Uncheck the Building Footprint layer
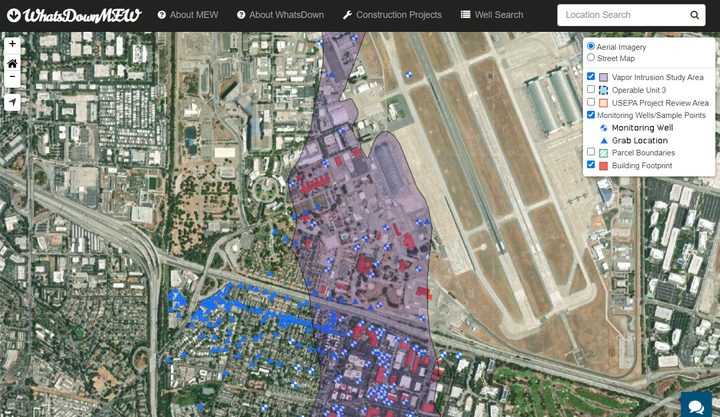This screenshot has width=720, height=417. (591, 164)
